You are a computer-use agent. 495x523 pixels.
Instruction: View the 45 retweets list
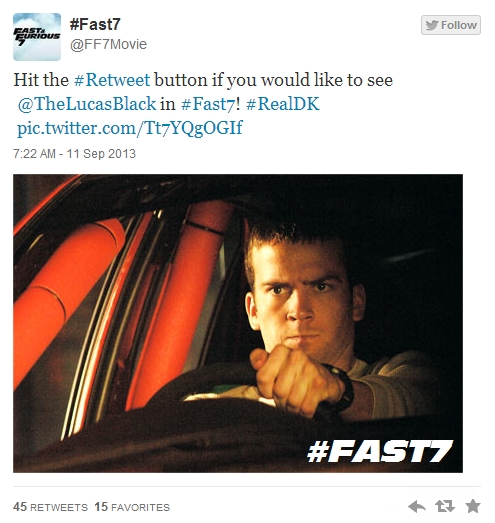tap(50, 507)
